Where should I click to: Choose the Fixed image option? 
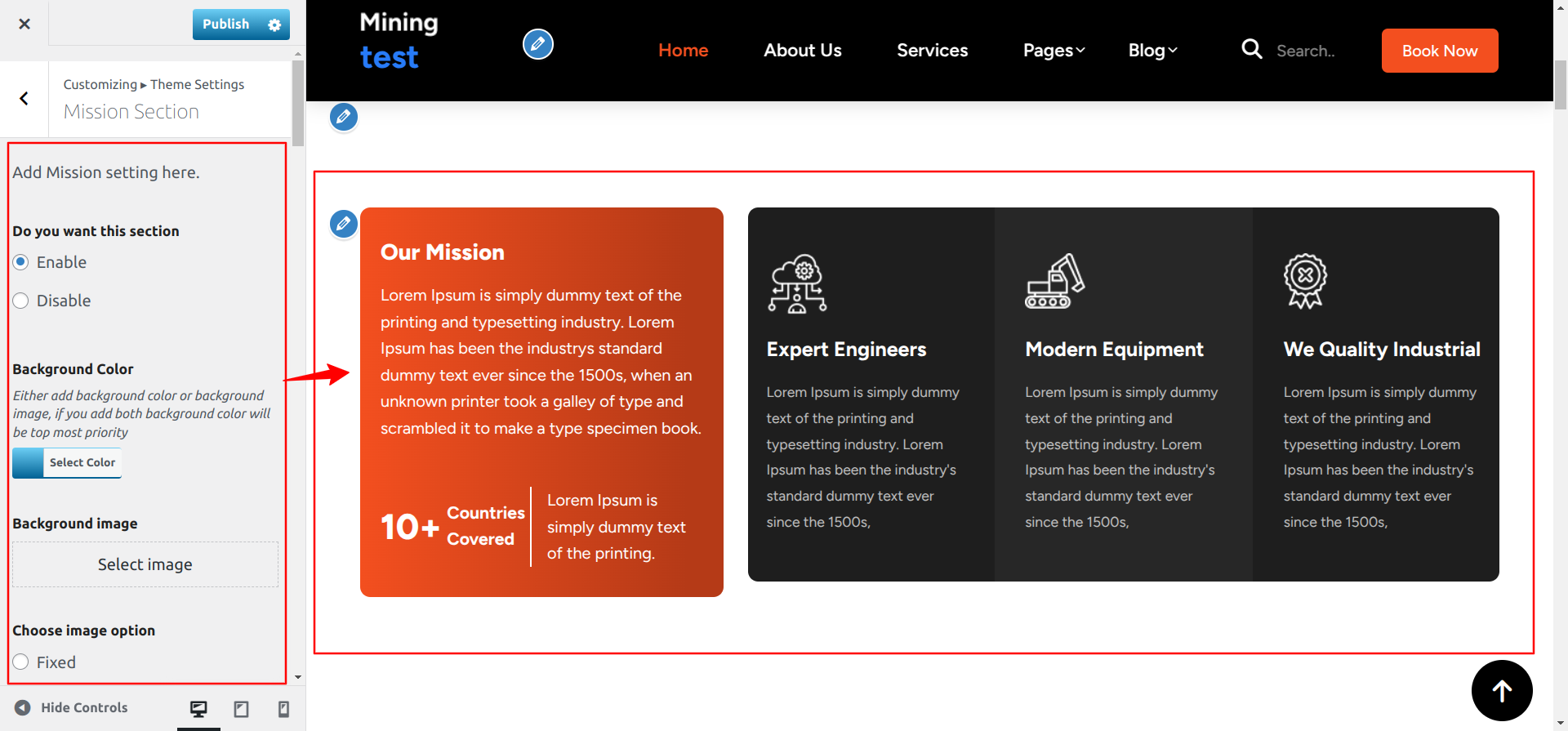(x=21, y=662)
